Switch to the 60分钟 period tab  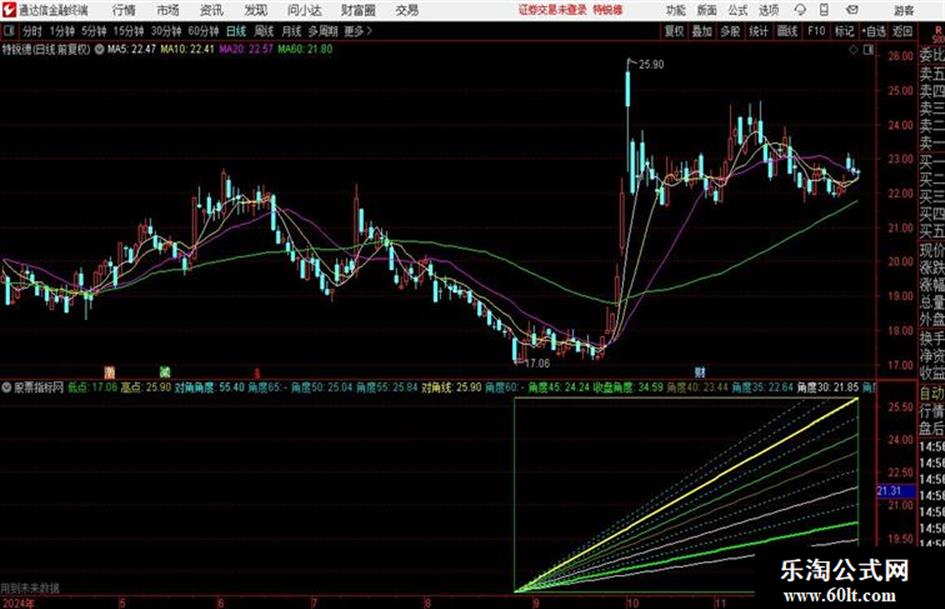tap(203, 31)
